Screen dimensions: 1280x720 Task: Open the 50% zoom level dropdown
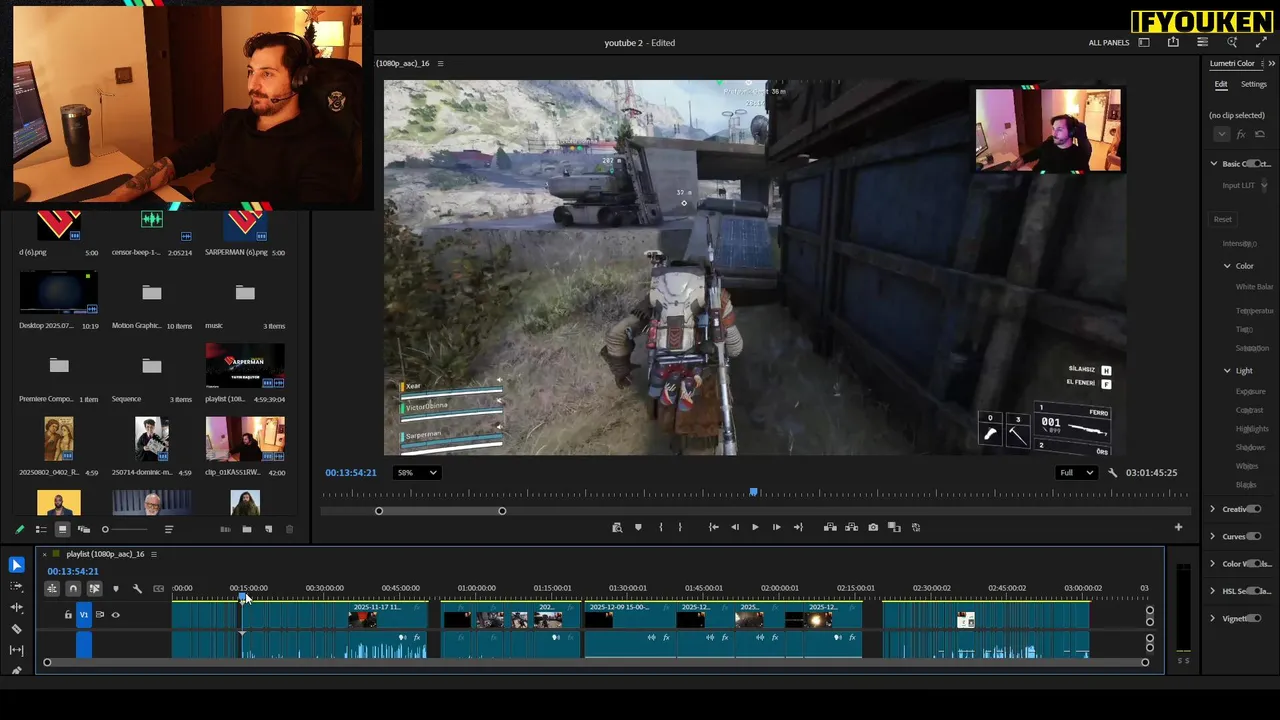[417, 473]
